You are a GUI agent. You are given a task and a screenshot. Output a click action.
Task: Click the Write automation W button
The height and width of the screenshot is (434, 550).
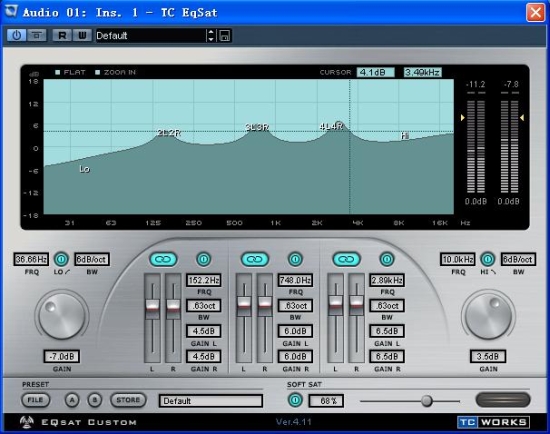pyautogui.click(x=82, y=35)
